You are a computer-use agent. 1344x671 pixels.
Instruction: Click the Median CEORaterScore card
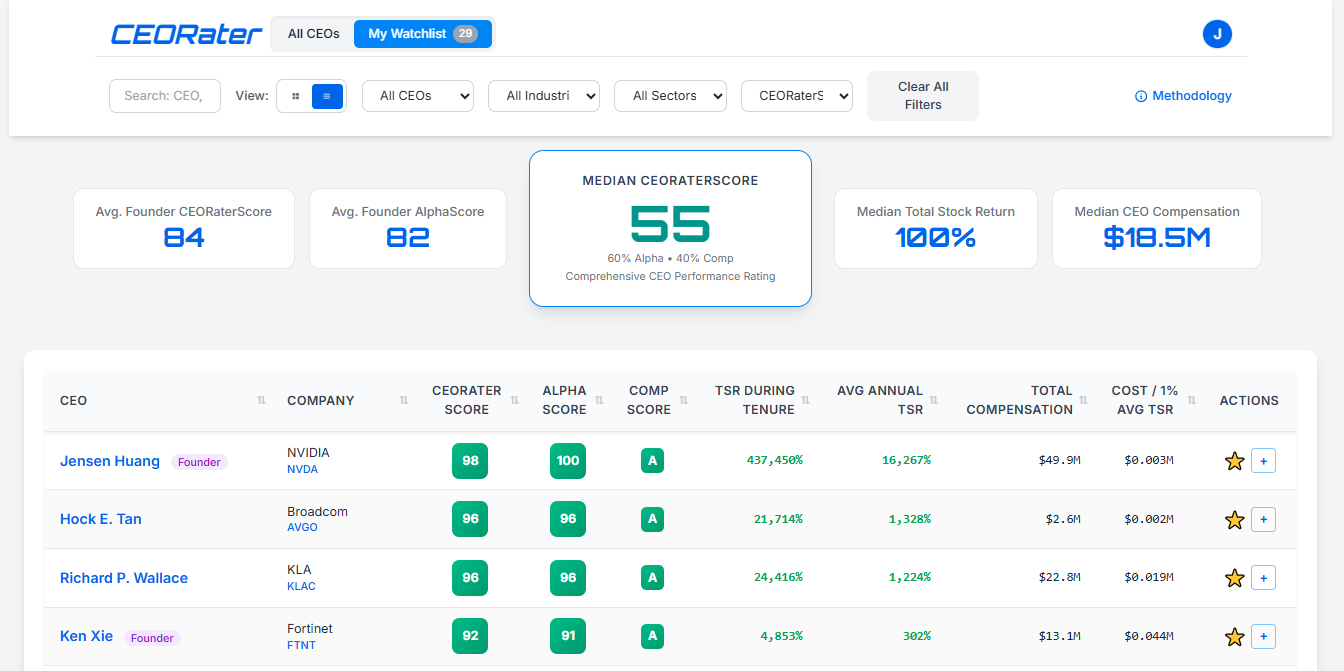670,228
